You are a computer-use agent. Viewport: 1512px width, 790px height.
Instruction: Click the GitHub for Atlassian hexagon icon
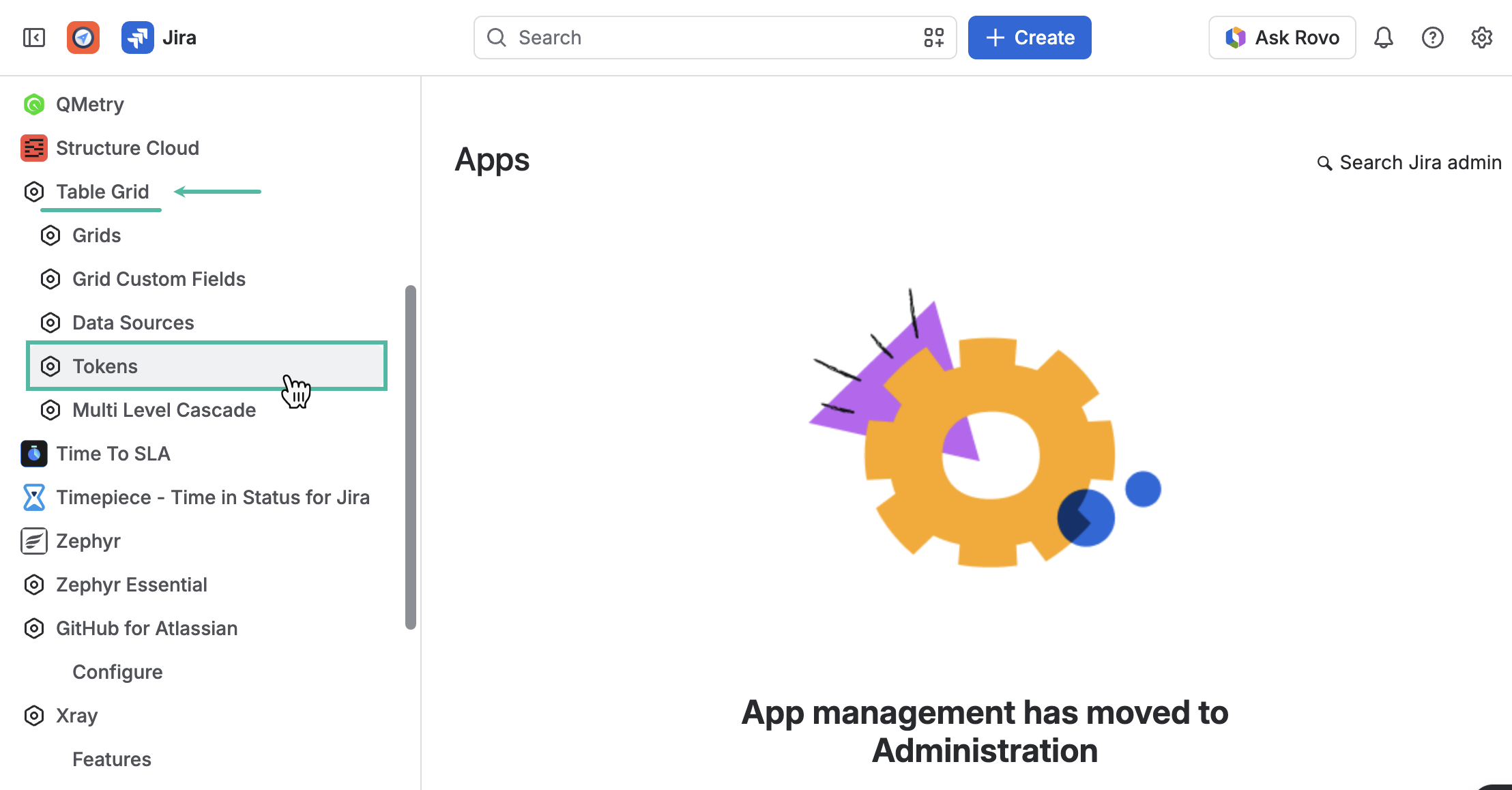(x=34, y=628)
